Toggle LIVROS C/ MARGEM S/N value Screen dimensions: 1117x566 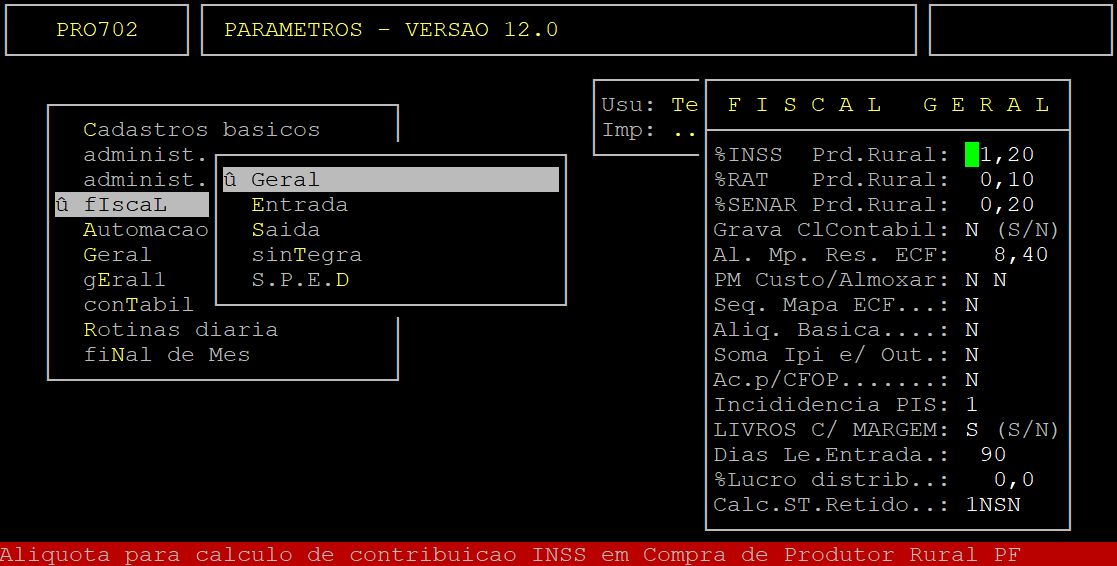tap(971, 430)
